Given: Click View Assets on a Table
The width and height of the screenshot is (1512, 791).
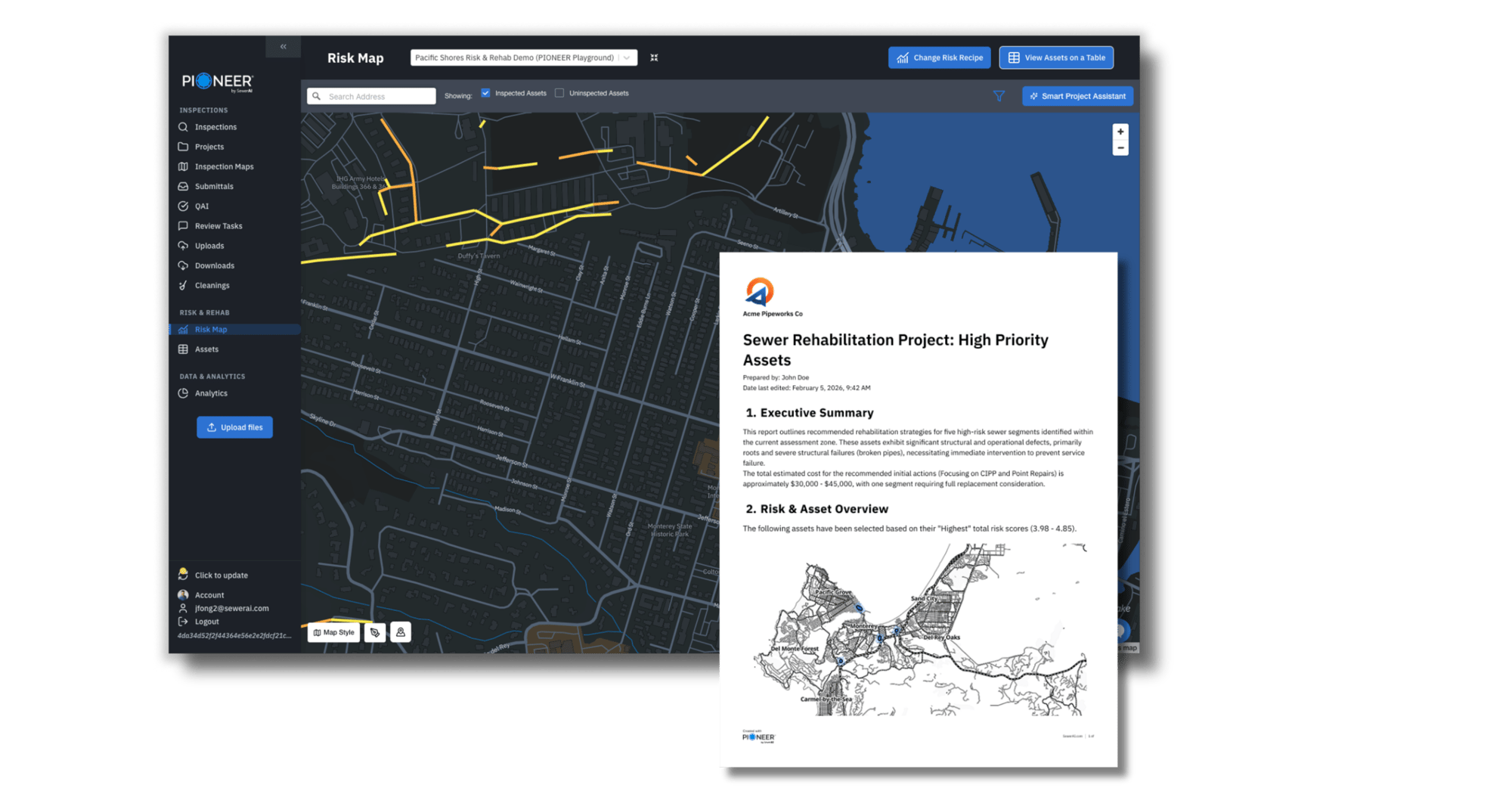Looking at the screenshot, I should [1056, 57].
